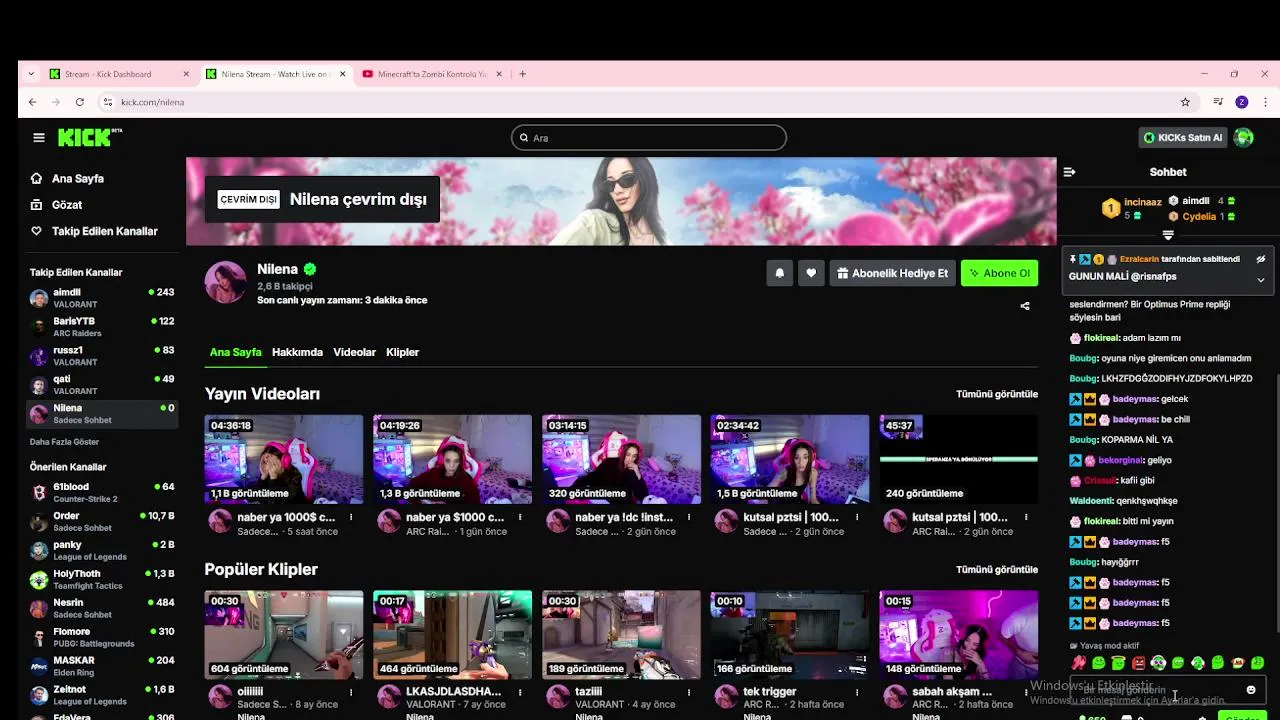Expand the gift leaderboard arrow

point(1168,235)
